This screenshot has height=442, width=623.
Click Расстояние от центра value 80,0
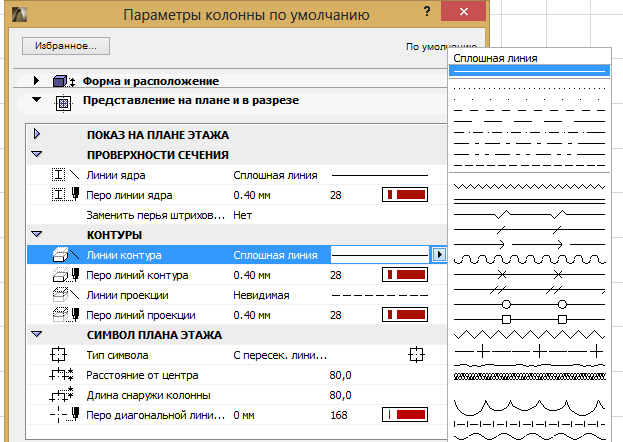(x=340, y=375)
